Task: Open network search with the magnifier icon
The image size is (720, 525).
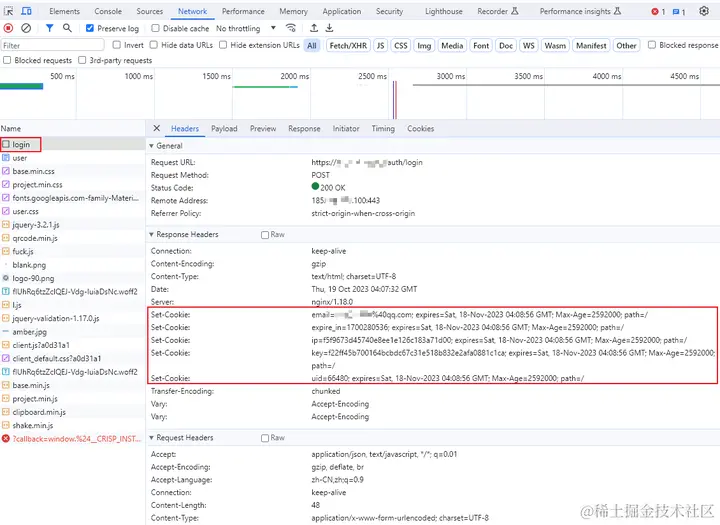Action: click(x=67, y=28)
